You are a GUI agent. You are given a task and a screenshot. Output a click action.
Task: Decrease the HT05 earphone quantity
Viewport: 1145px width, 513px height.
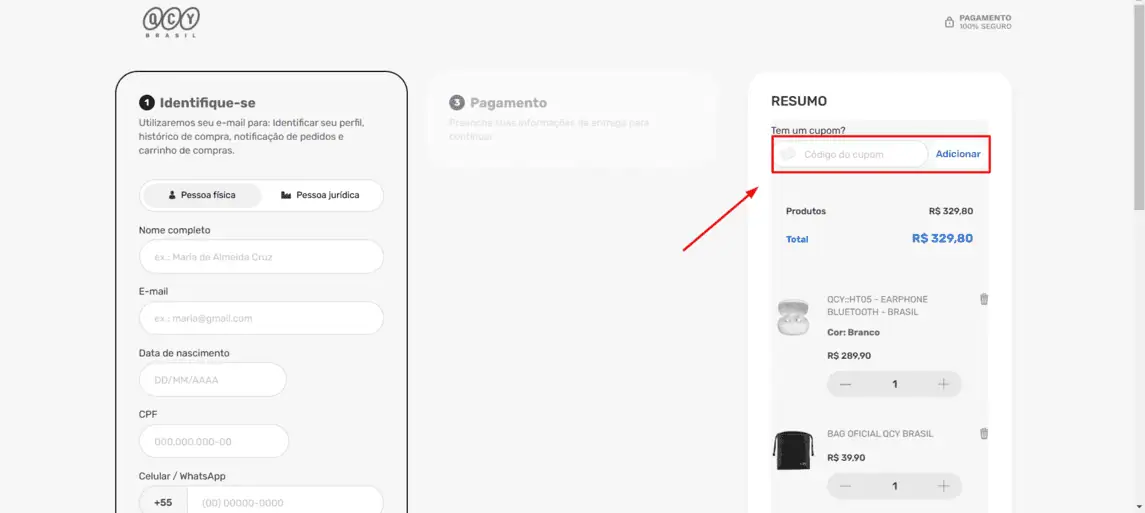click(846, 384)
